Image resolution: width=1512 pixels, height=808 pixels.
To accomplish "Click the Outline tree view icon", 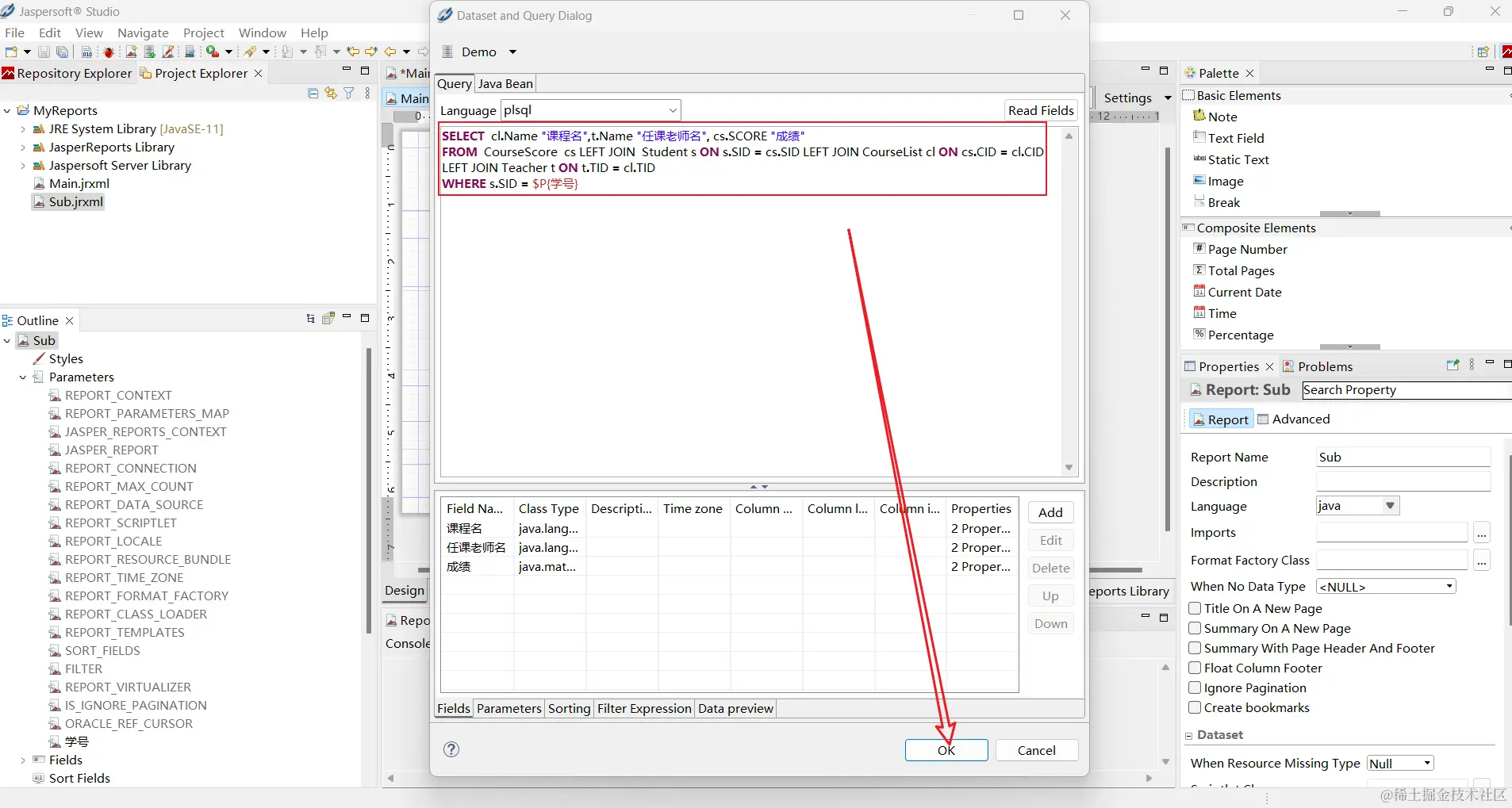I will point(310,318).
